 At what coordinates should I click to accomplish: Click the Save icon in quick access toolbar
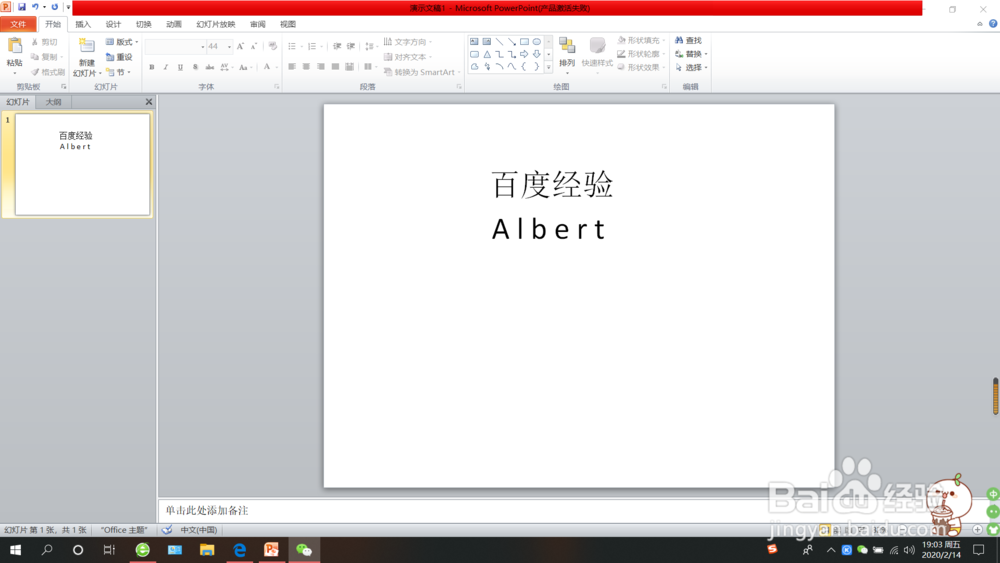(x=22, y=7)
